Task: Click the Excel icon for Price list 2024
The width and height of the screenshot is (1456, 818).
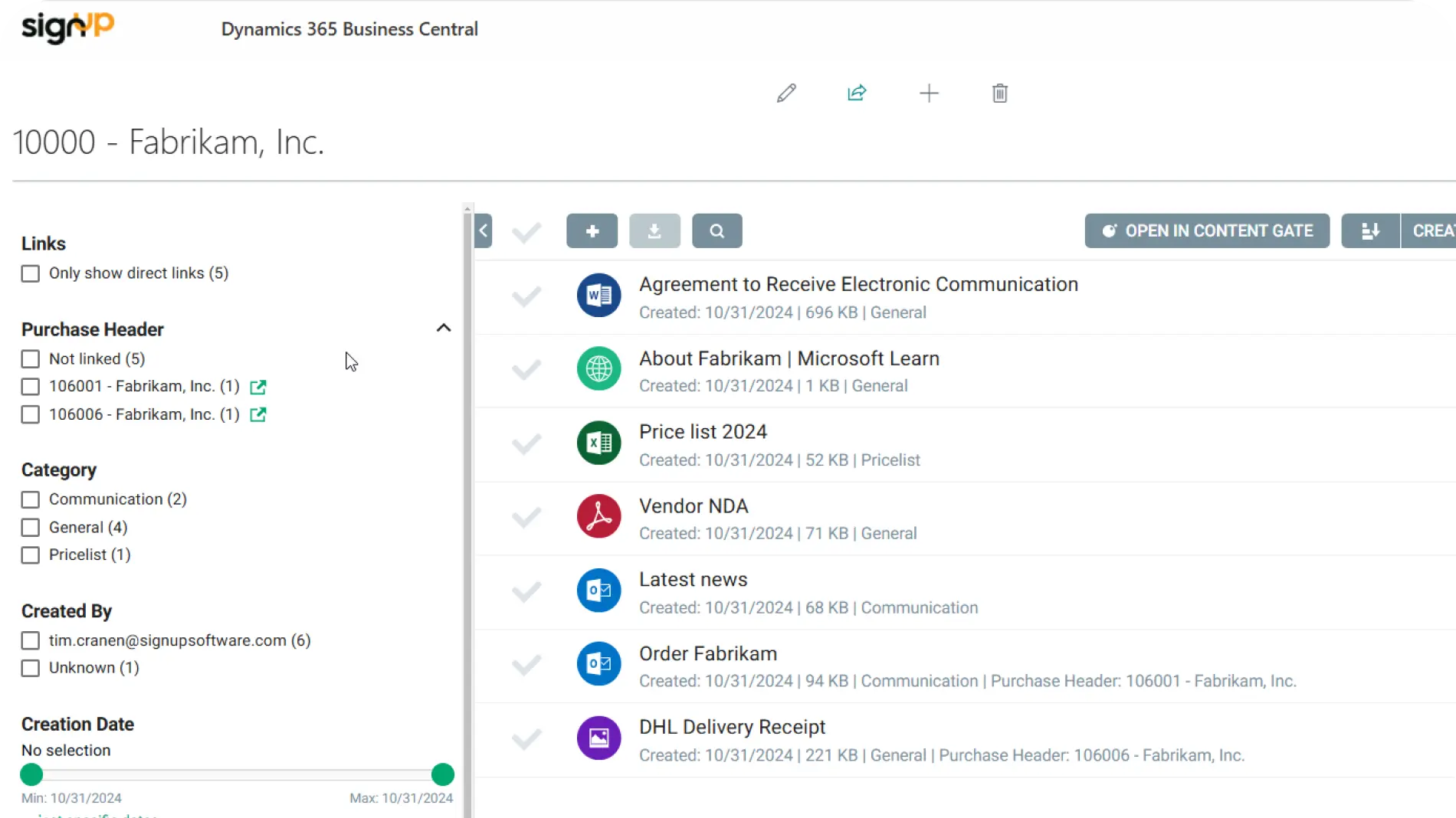Action: point(599,443)
